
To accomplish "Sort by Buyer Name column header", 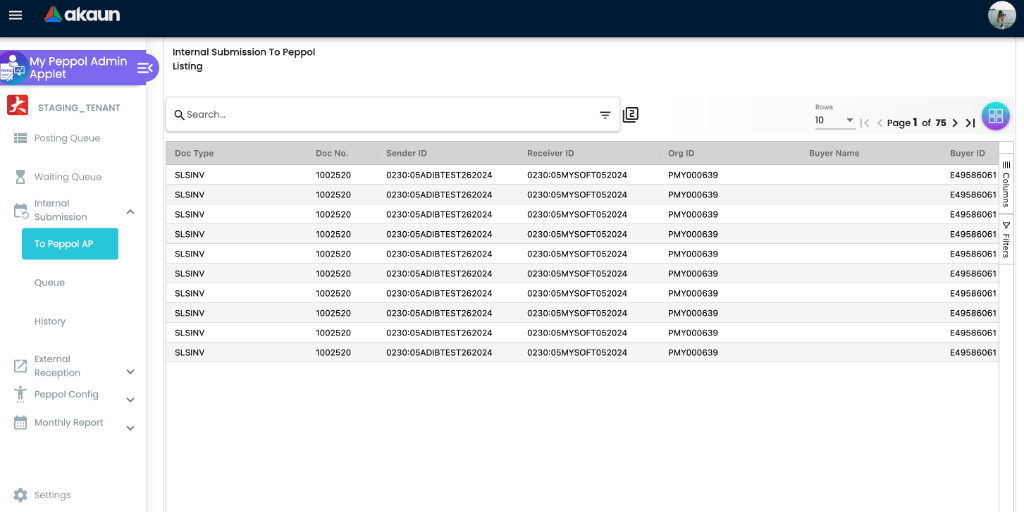I will click(x=834, y=153).
